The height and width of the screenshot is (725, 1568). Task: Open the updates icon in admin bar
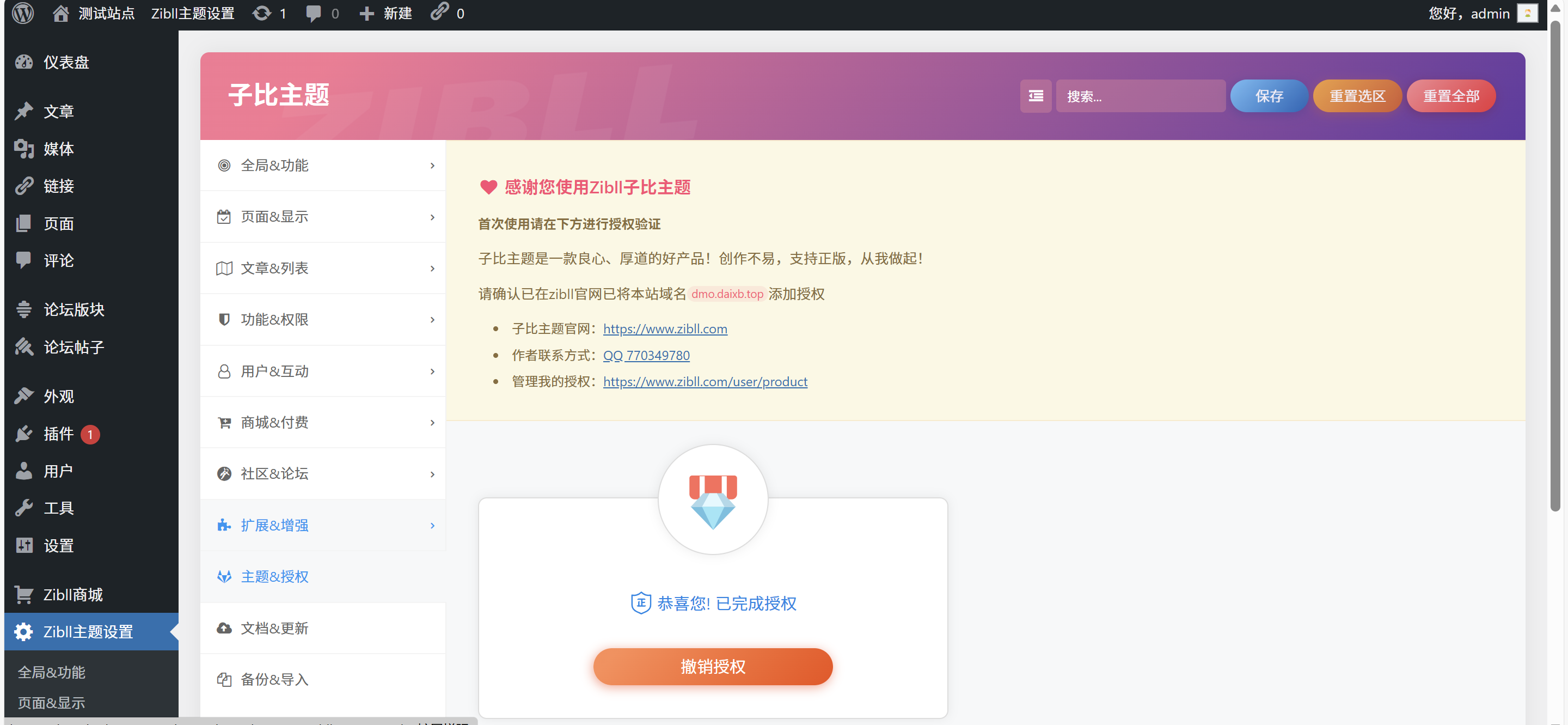(262, 14)
